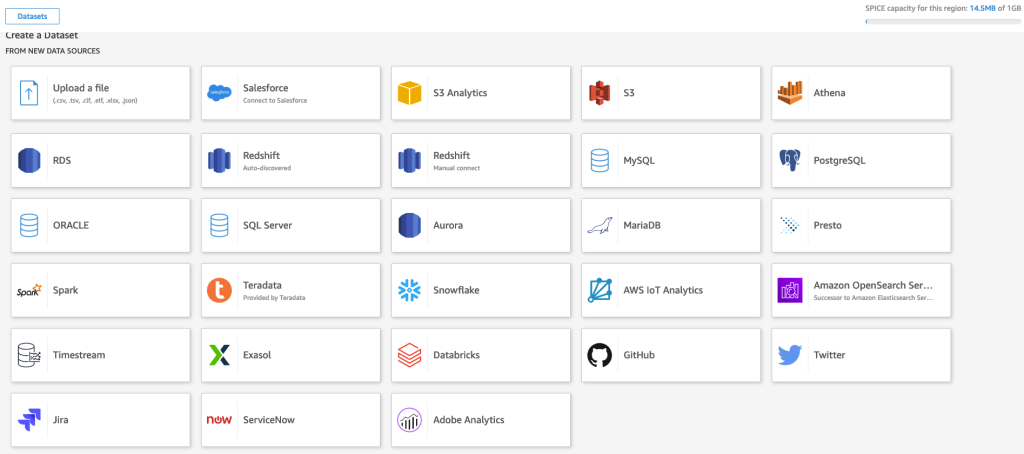This screenshot has height=454, width=1024.
Task: Choose the 'Athena' card label
Action: tap(829, 93)
